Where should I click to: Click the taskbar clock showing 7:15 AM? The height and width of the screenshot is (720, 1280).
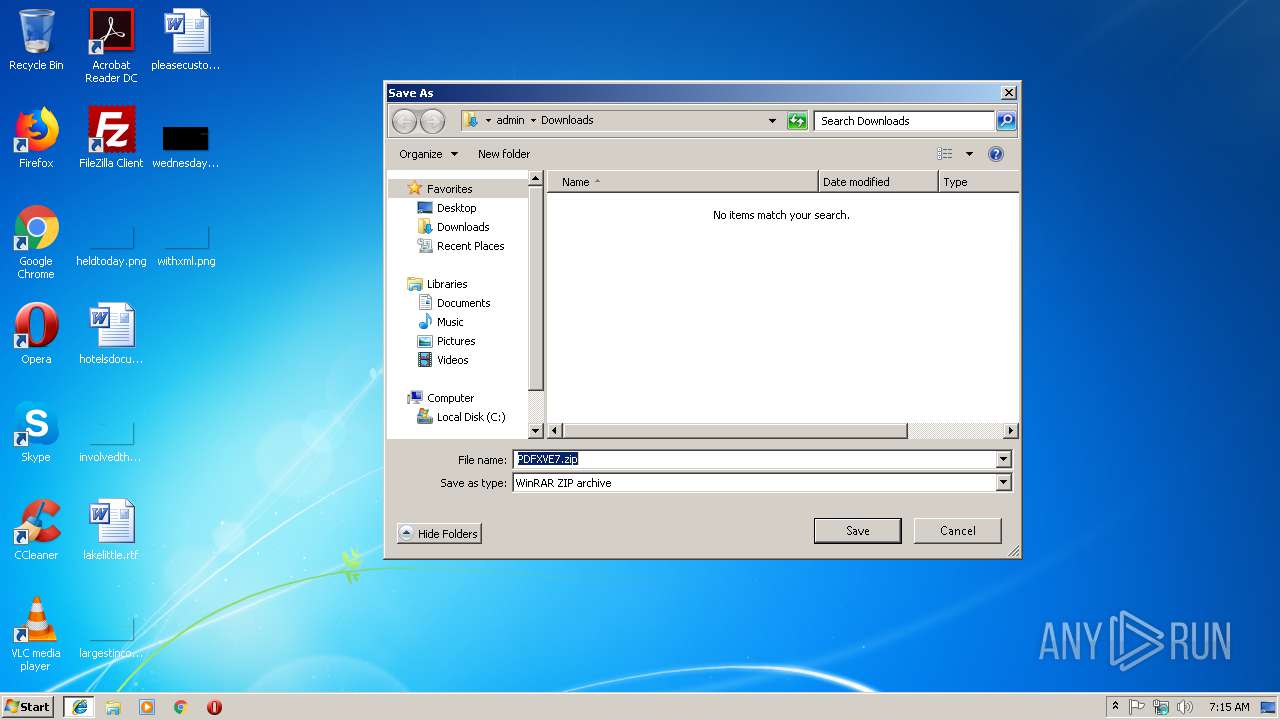[1229, 707]
